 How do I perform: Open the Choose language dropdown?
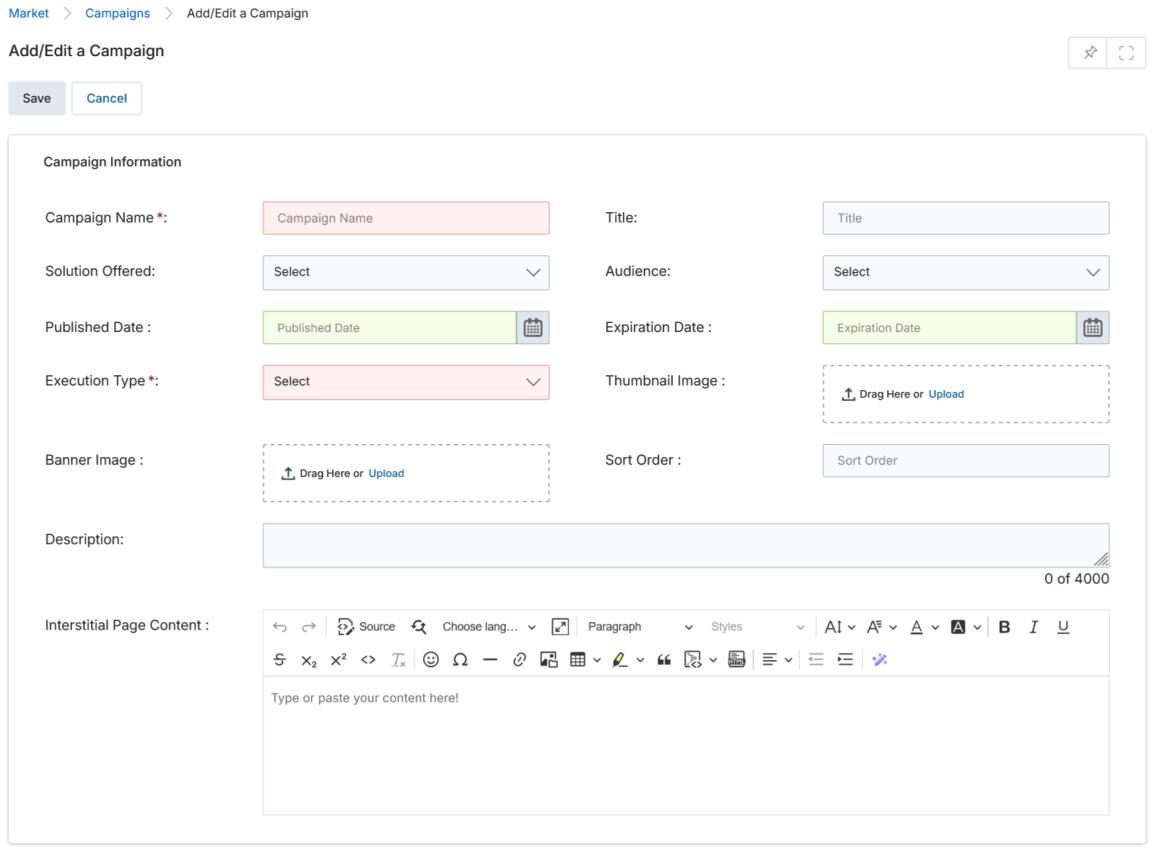pyautogui.click(x=489, y=627)
